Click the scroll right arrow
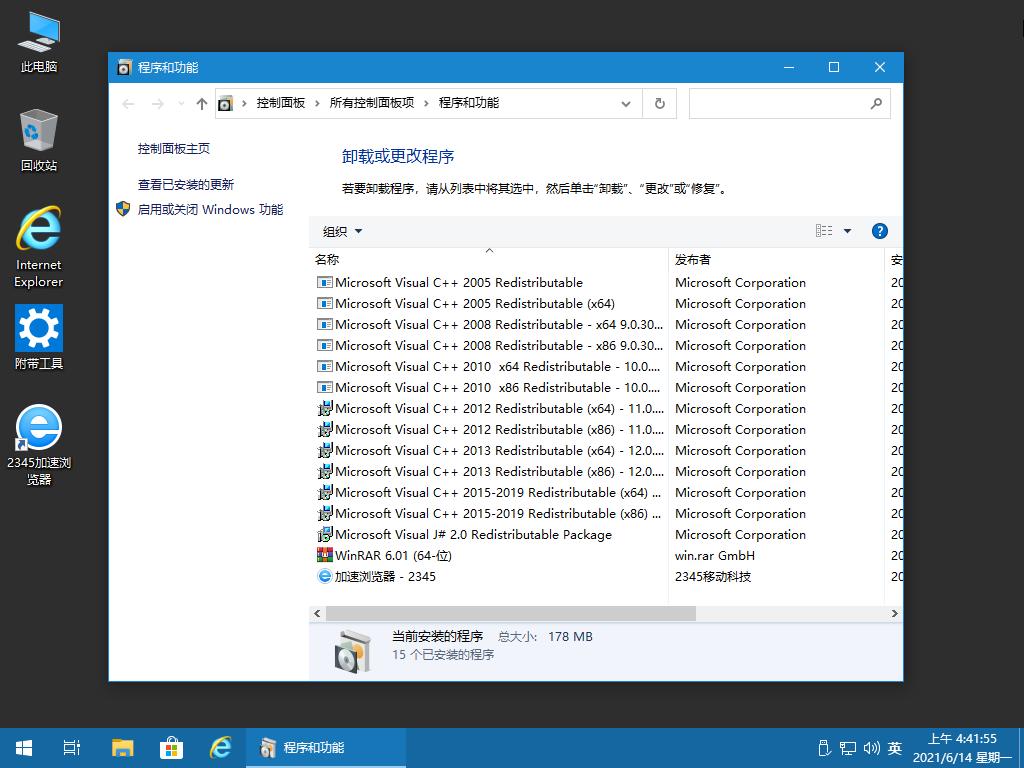This screenshot has height=768, width=1024. [895, 613]
